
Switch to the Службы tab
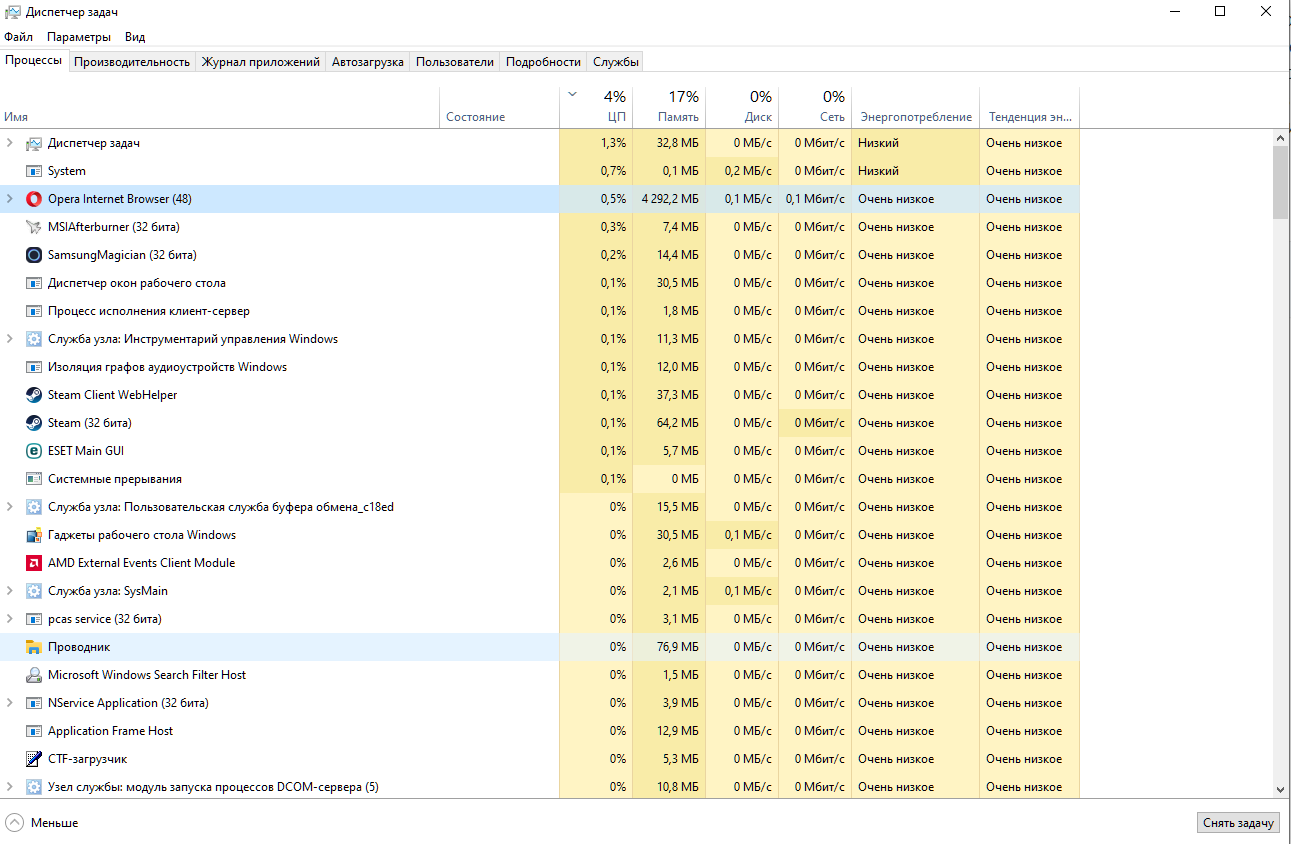616,62
